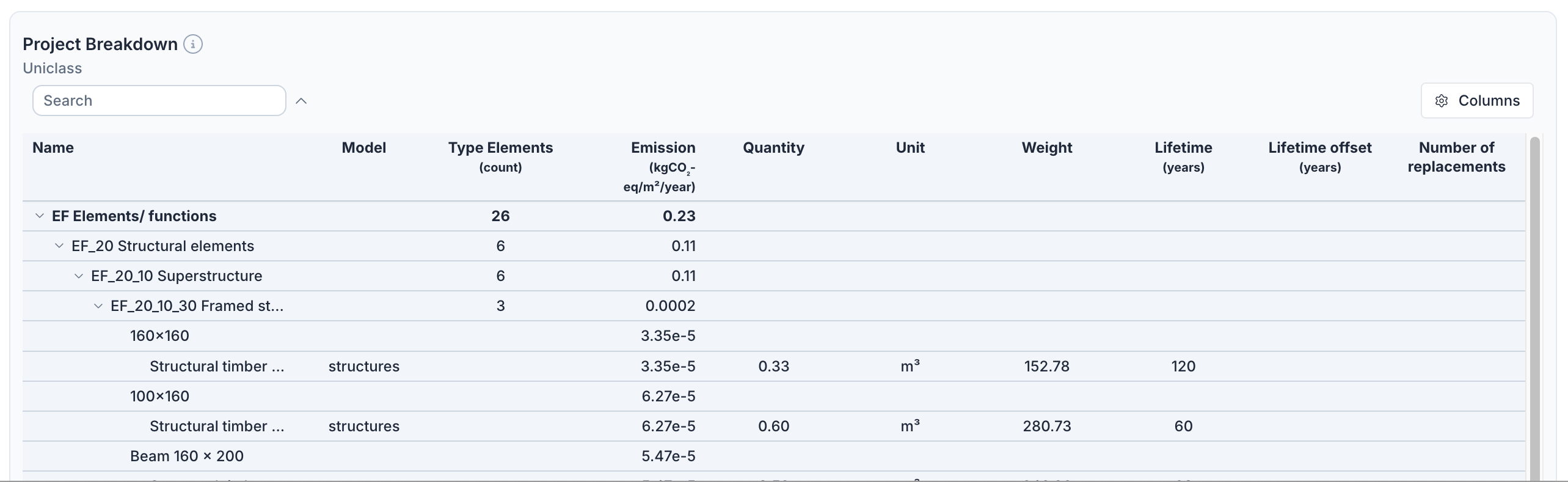Screen dimensions: 1568x482
Task: Click the Model column header
Action: coord(364,148)
